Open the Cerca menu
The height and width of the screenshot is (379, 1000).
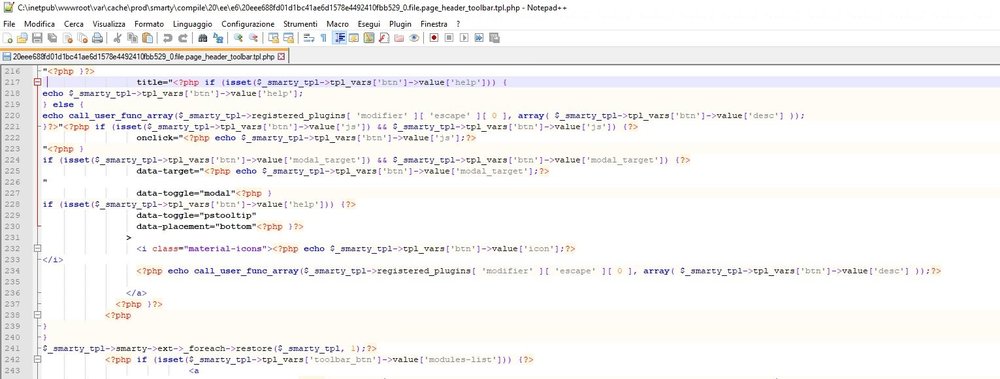click(74, 24)
